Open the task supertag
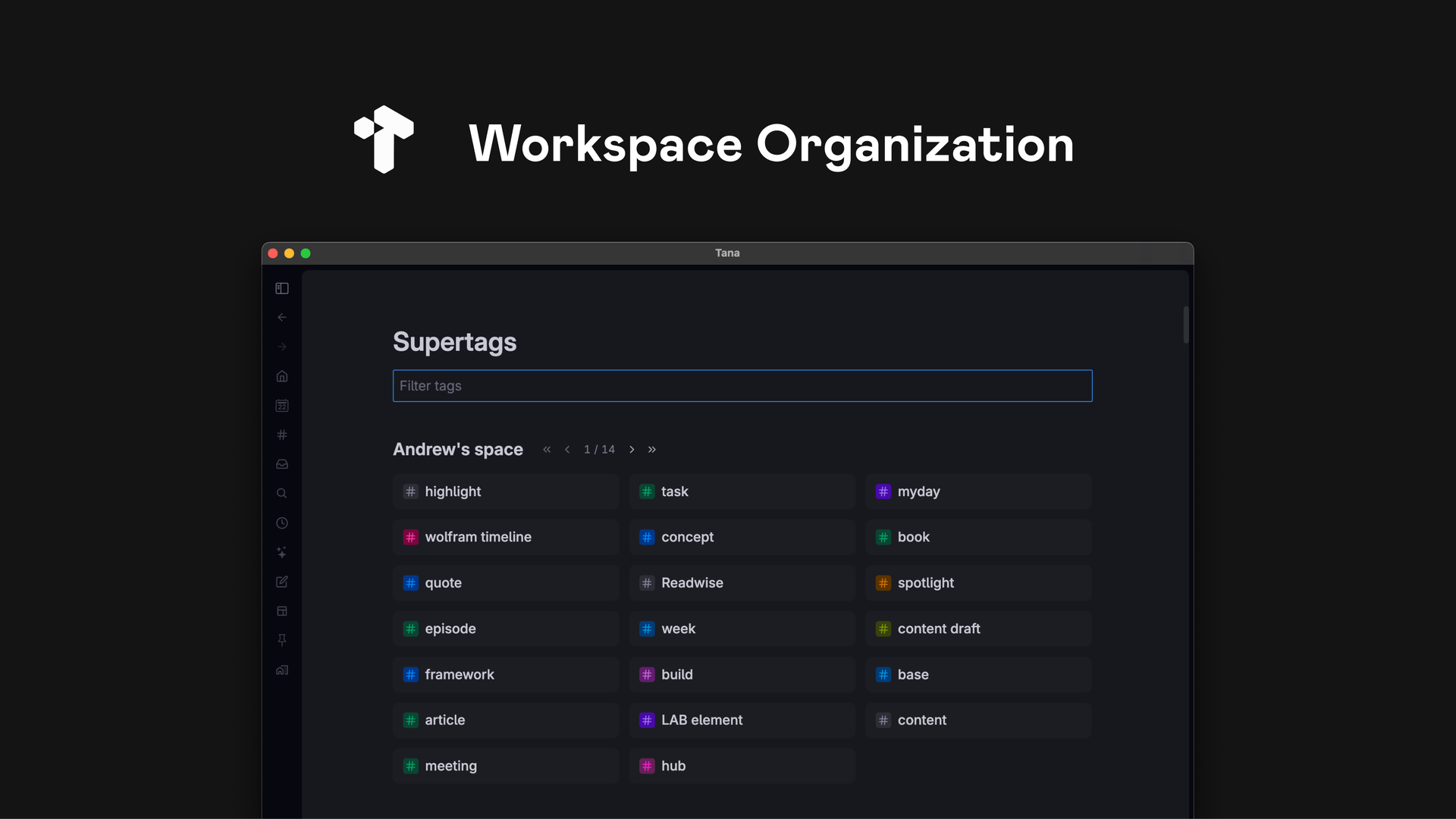The height and width of the screenshot is (819, 1456). (742, 491)
